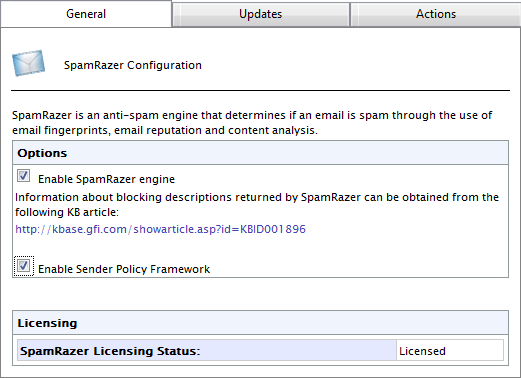Screen dimensions: 521x378
Task: Open the kbase.gfi.com KB article link
Action: point(160,229)
